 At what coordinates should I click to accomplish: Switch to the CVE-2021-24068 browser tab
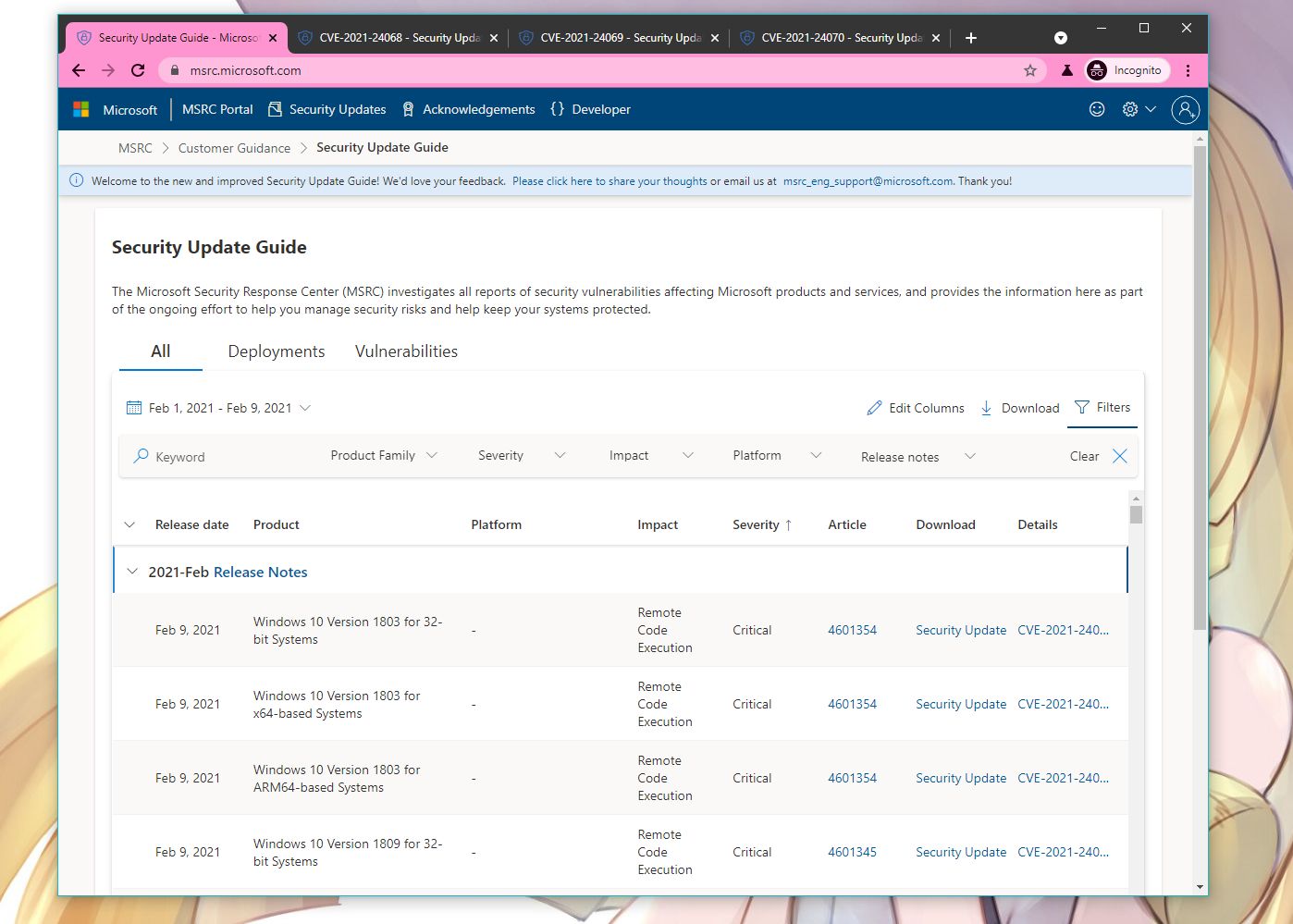click(398, 38)
